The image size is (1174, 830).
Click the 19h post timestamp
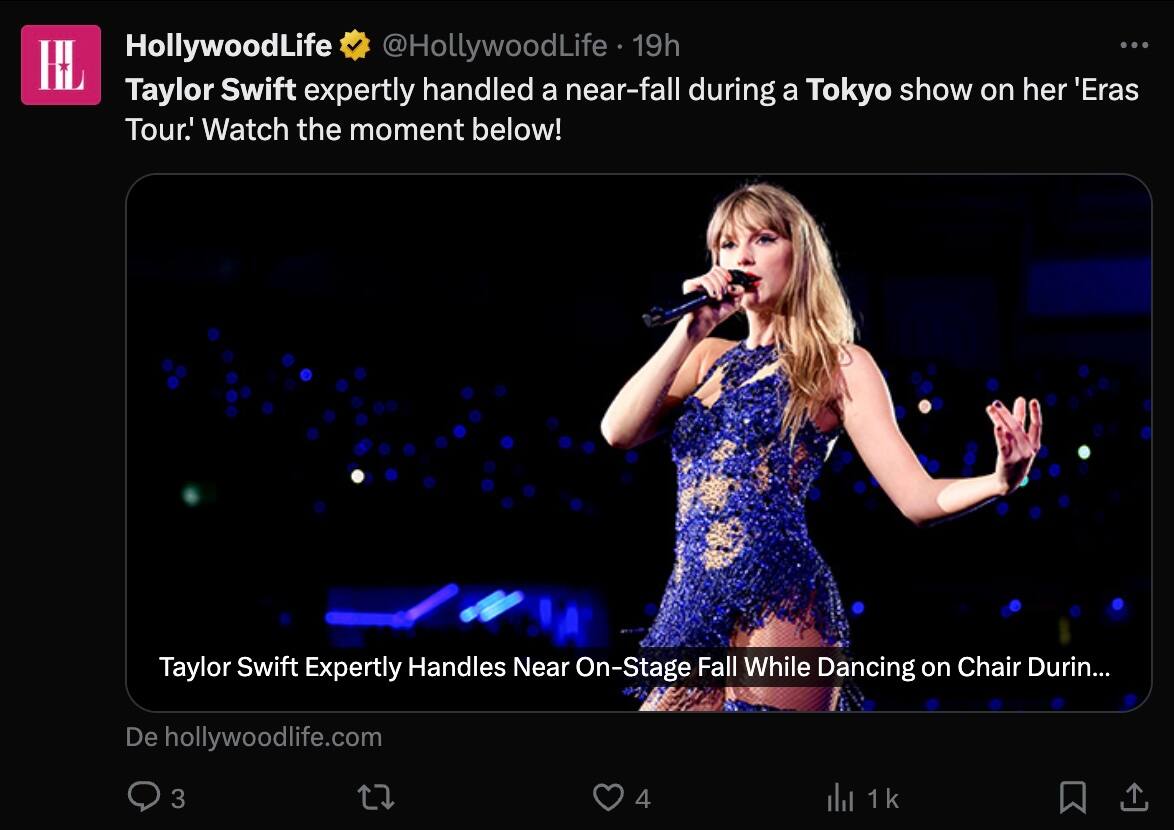[x=657, y=45]
